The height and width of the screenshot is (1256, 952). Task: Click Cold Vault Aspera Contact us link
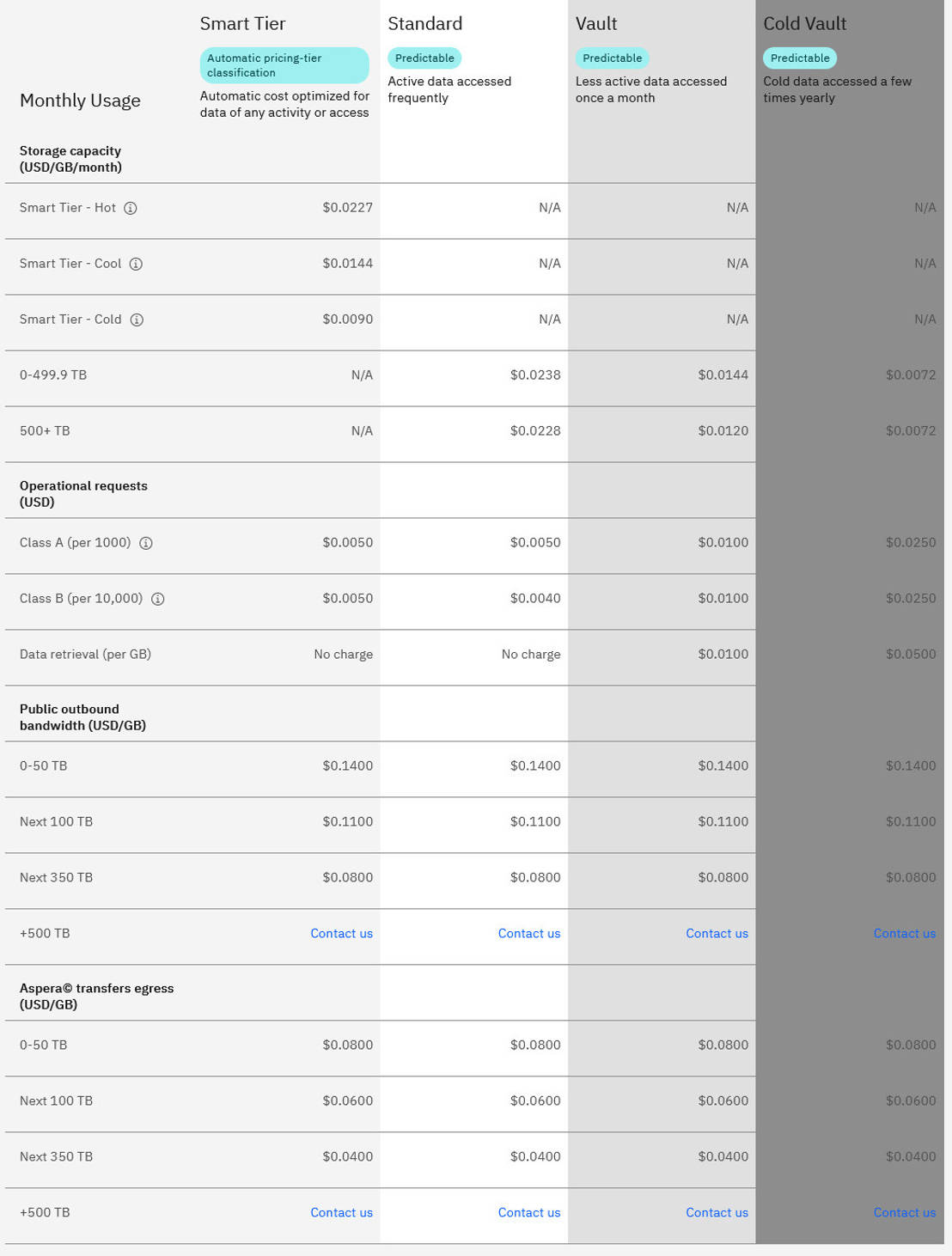tap(904, 1212)
